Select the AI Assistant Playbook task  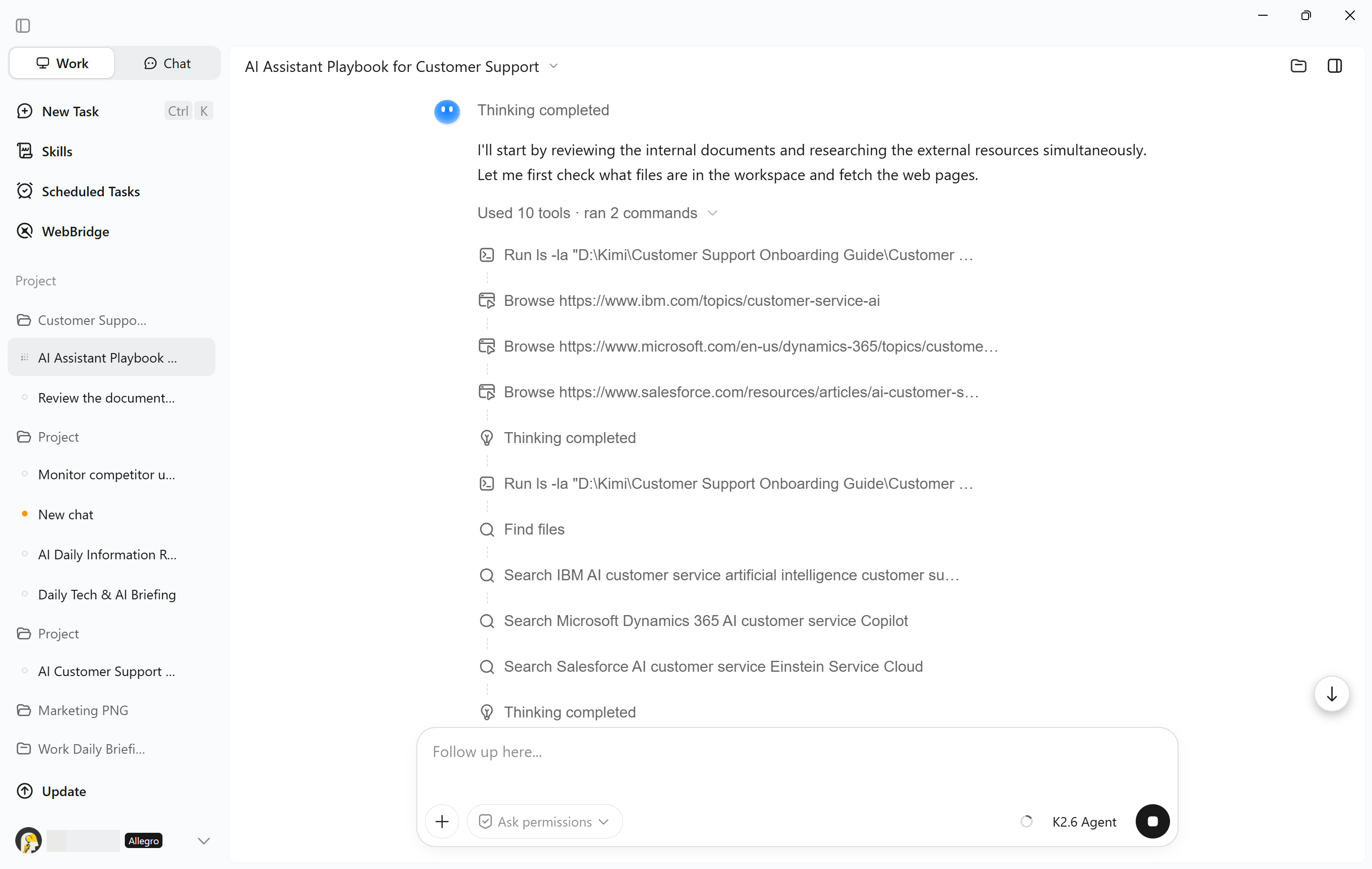coord(111,357)
